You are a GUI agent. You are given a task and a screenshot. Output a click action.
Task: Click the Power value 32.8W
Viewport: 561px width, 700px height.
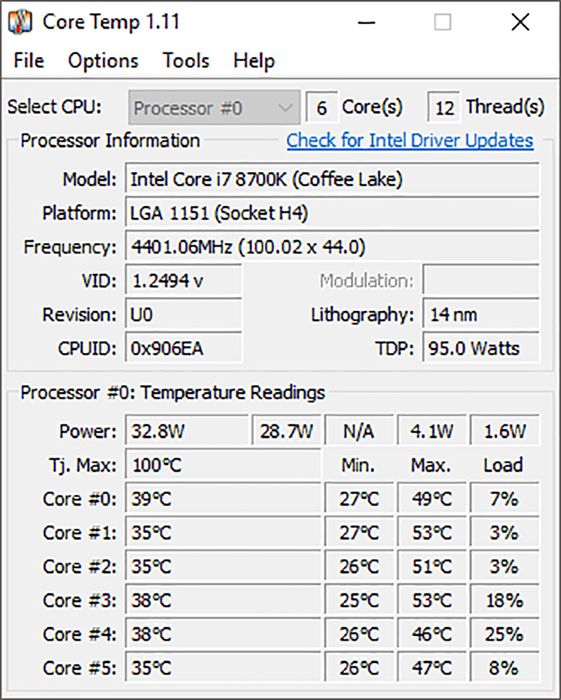click(187, 431)
